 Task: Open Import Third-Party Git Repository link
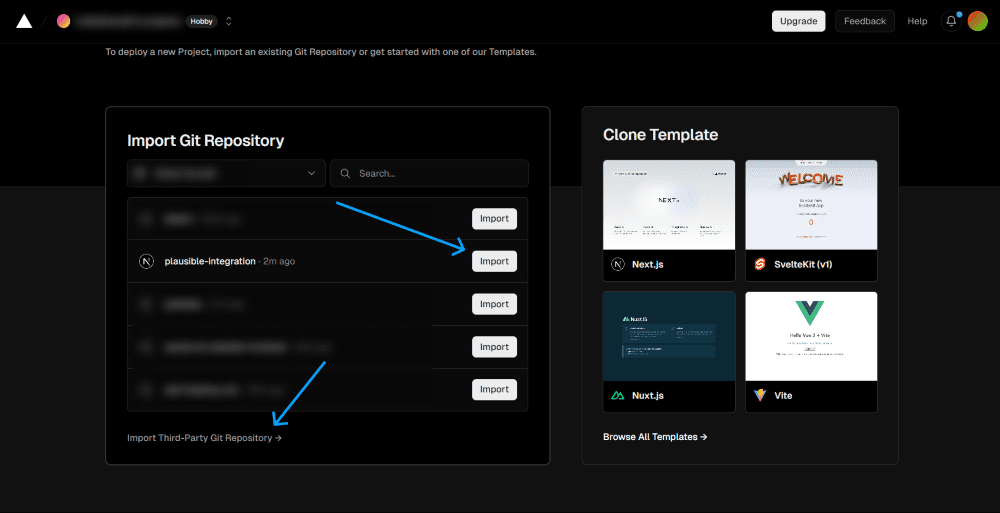204,438
